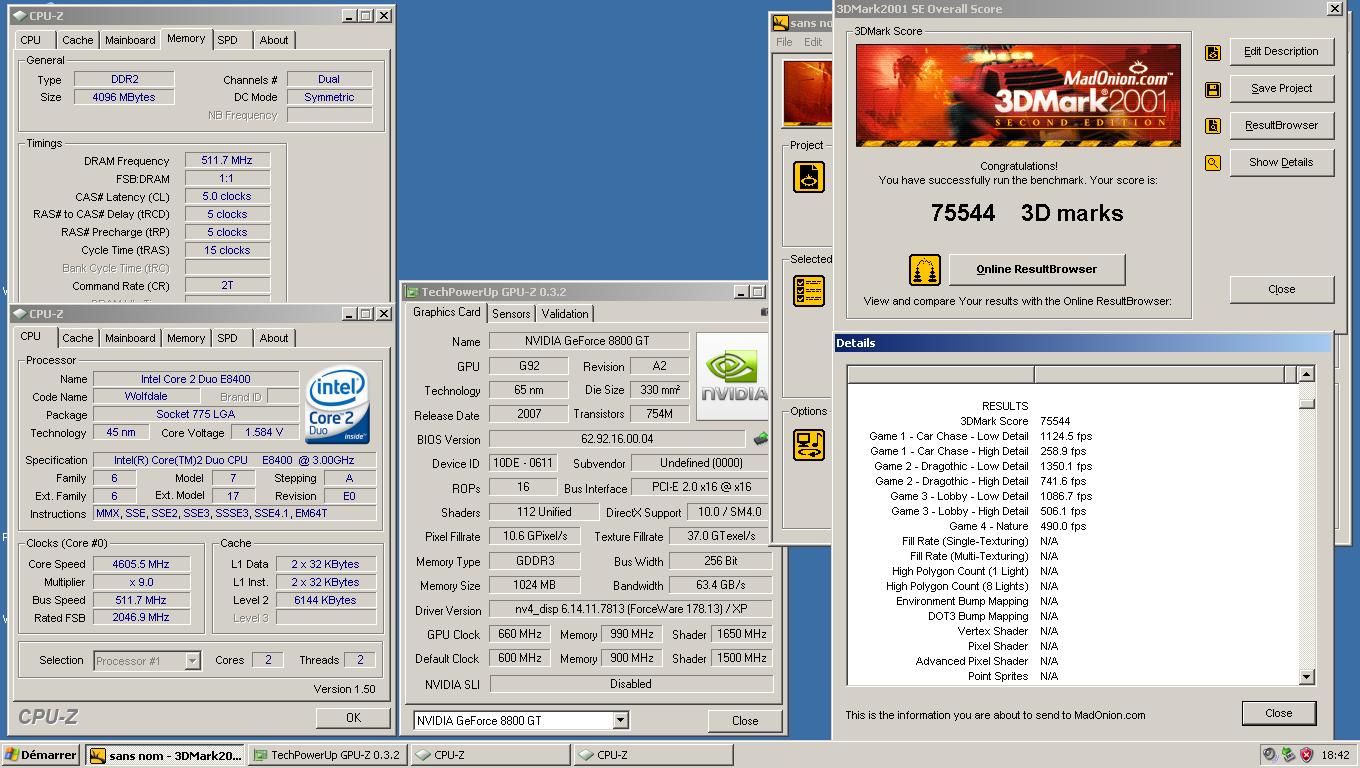Click OK button in CPU-Z
The image size is (1360, 768).
[353, 718]
